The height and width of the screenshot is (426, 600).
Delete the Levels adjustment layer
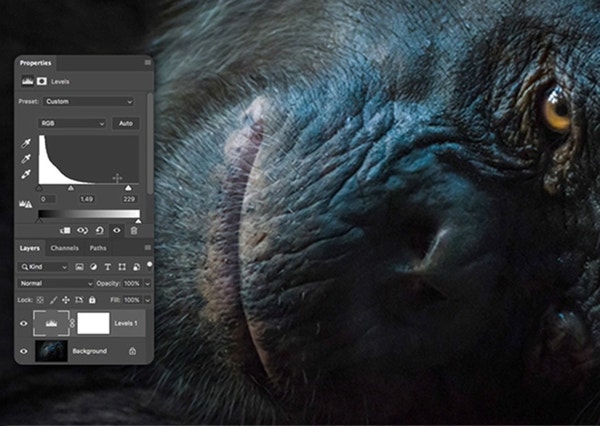point(134,230)
